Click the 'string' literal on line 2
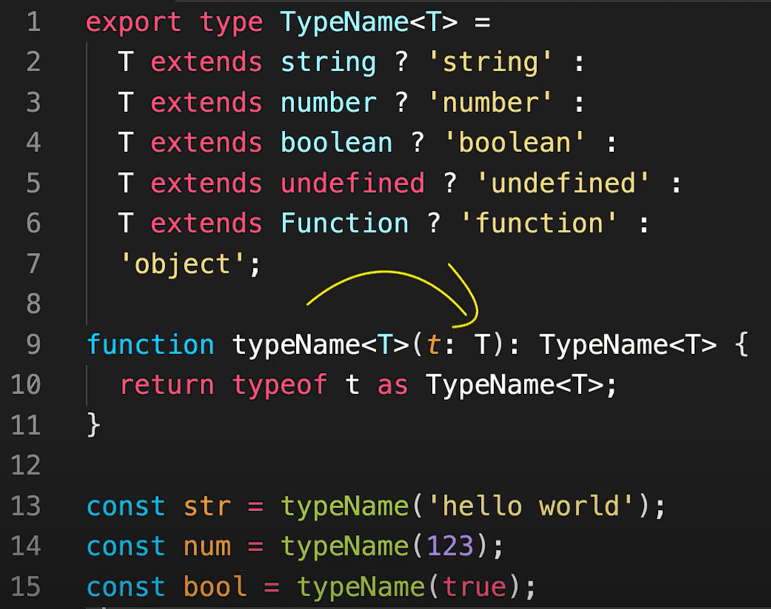 (490, 63)
